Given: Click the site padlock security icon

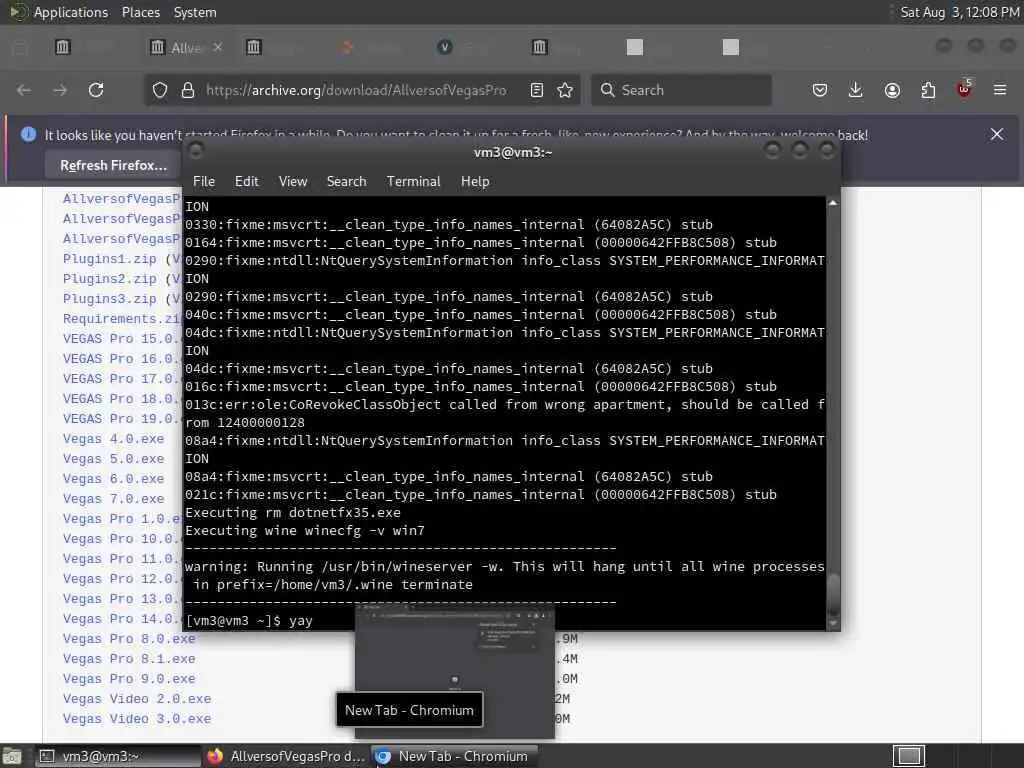Looking at the screenshot, I should click(187, 90).
